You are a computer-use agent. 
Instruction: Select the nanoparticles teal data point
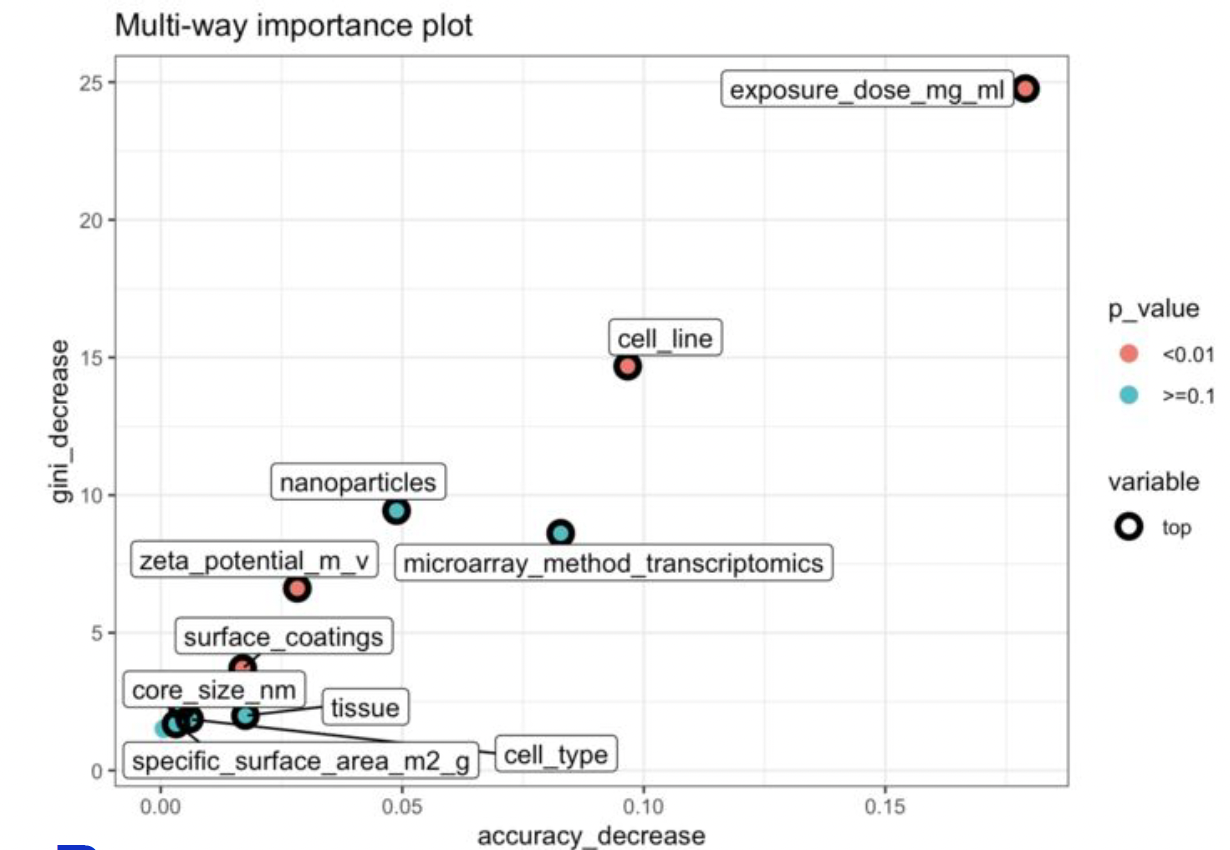pos(397,511)
